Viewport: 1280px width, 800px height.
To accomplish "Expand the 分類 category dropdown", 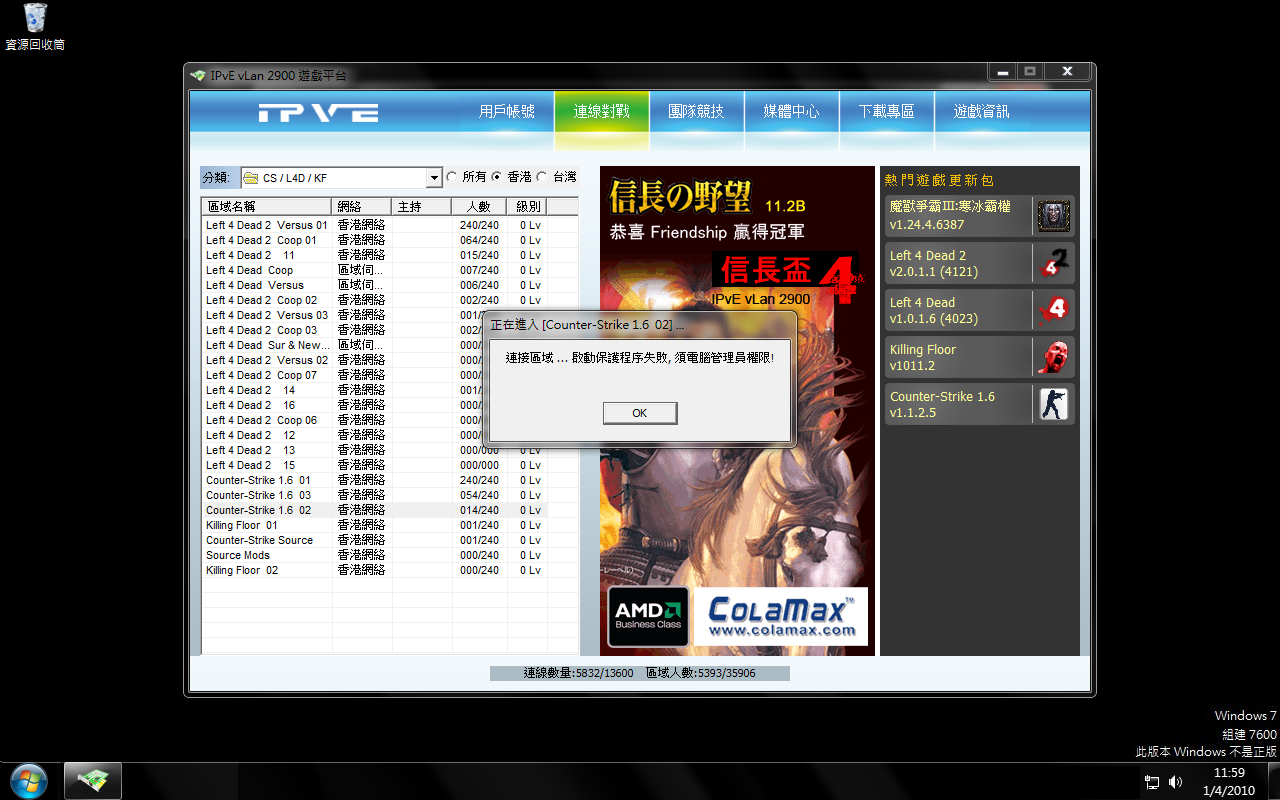I will pos(434,178).
